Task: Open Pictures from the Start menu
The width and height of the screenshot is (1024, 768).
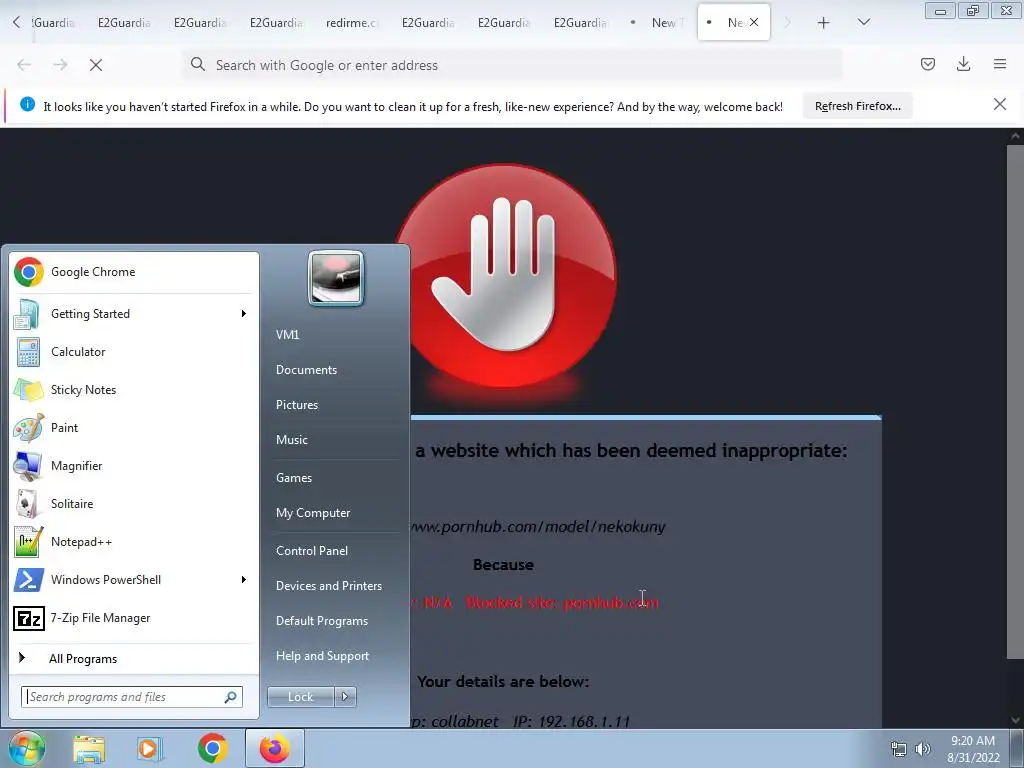Action: 296,405
